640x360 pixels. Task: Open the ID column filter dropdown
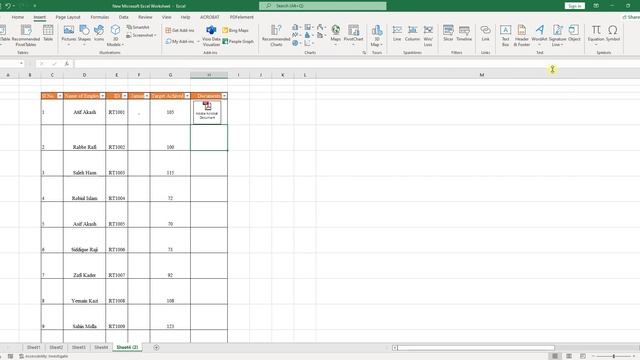(124, 96)
